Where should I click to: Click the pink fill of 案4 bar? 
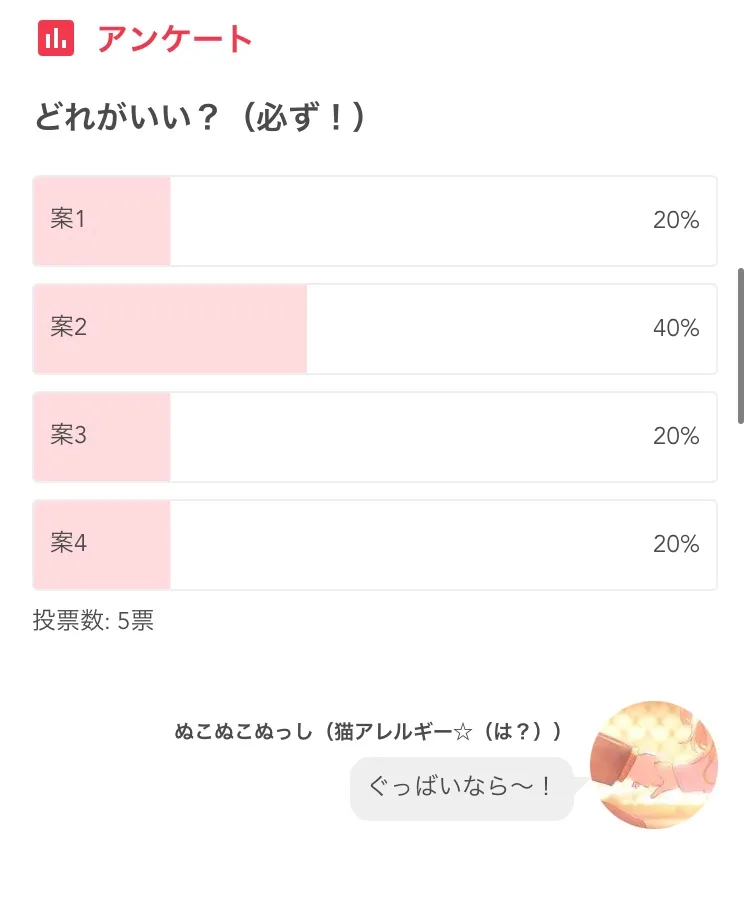(x=102, y=544)
